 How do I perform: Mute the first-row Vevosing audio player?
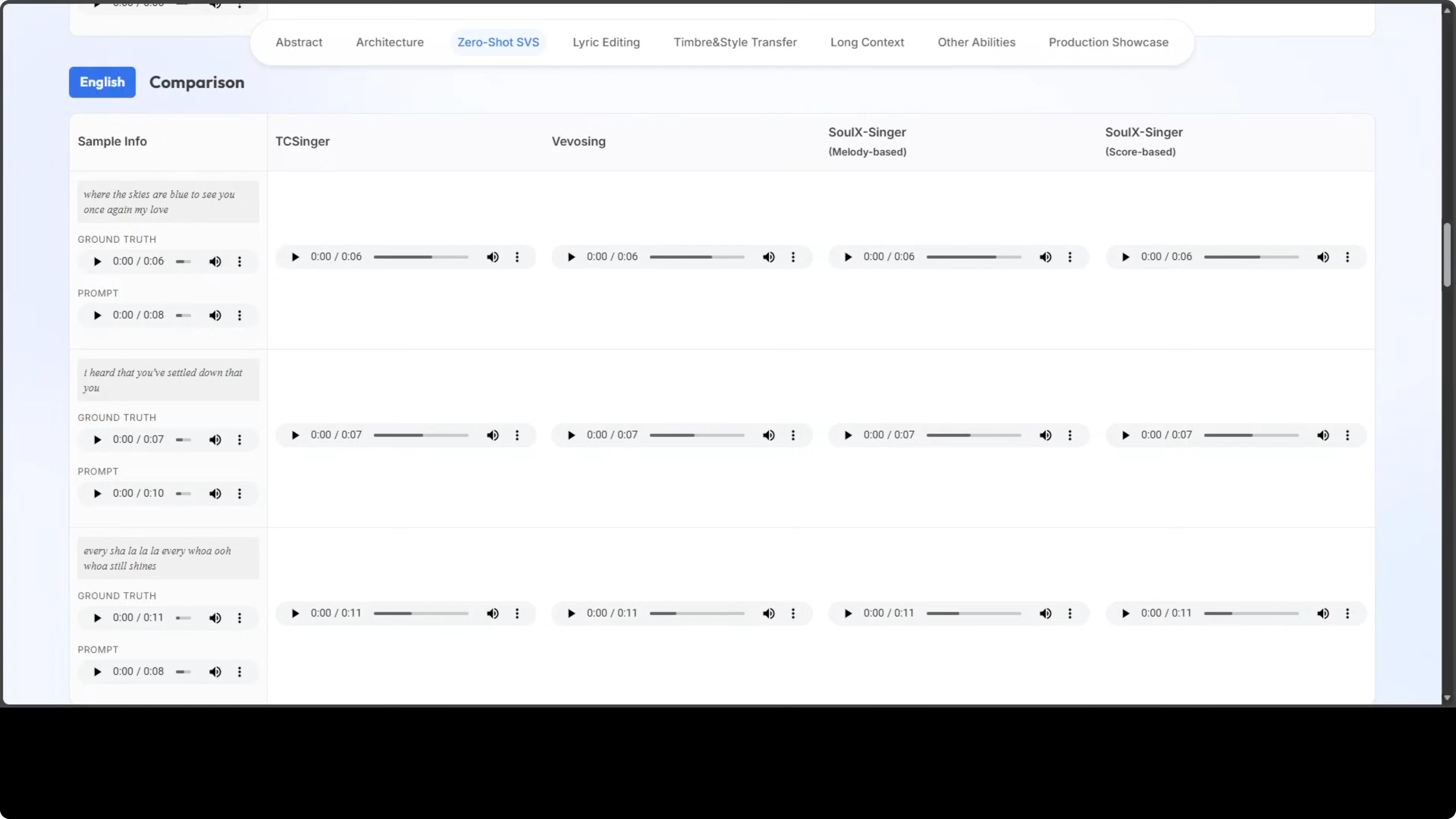[769, 257]
